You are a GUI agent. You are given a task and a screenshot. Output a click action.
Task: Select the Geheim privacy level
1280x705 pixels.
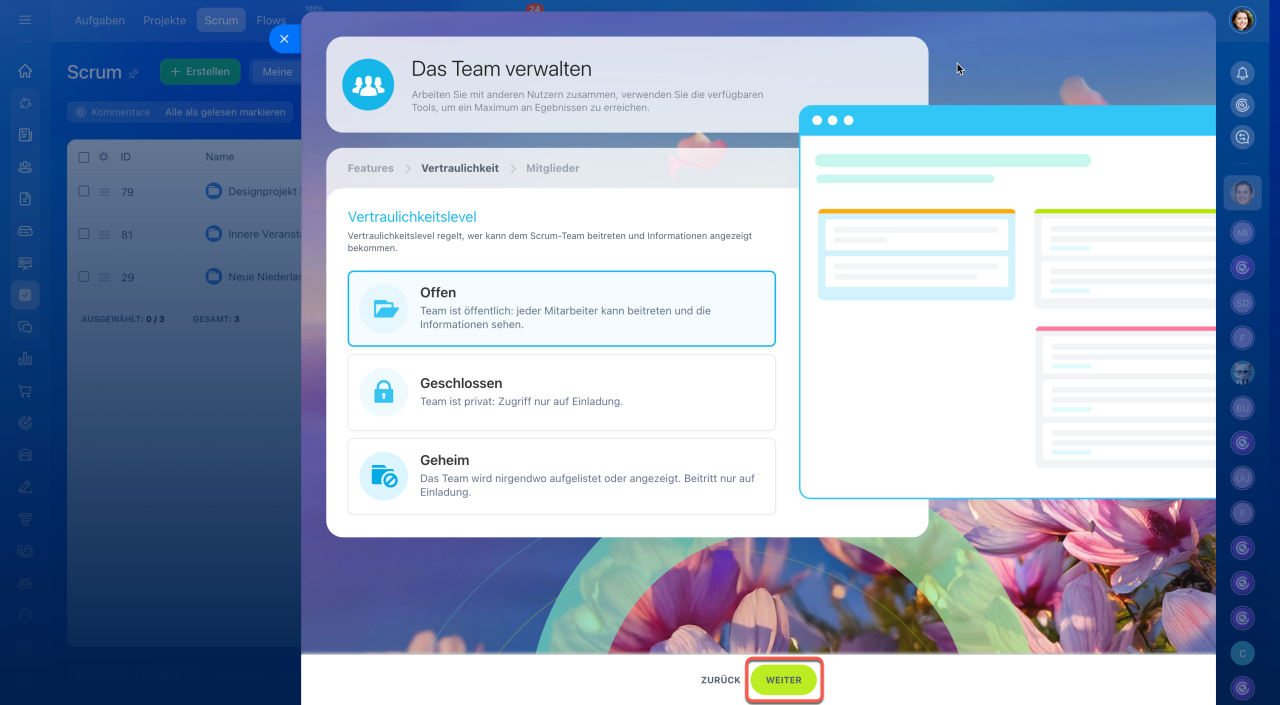point(561,476)
